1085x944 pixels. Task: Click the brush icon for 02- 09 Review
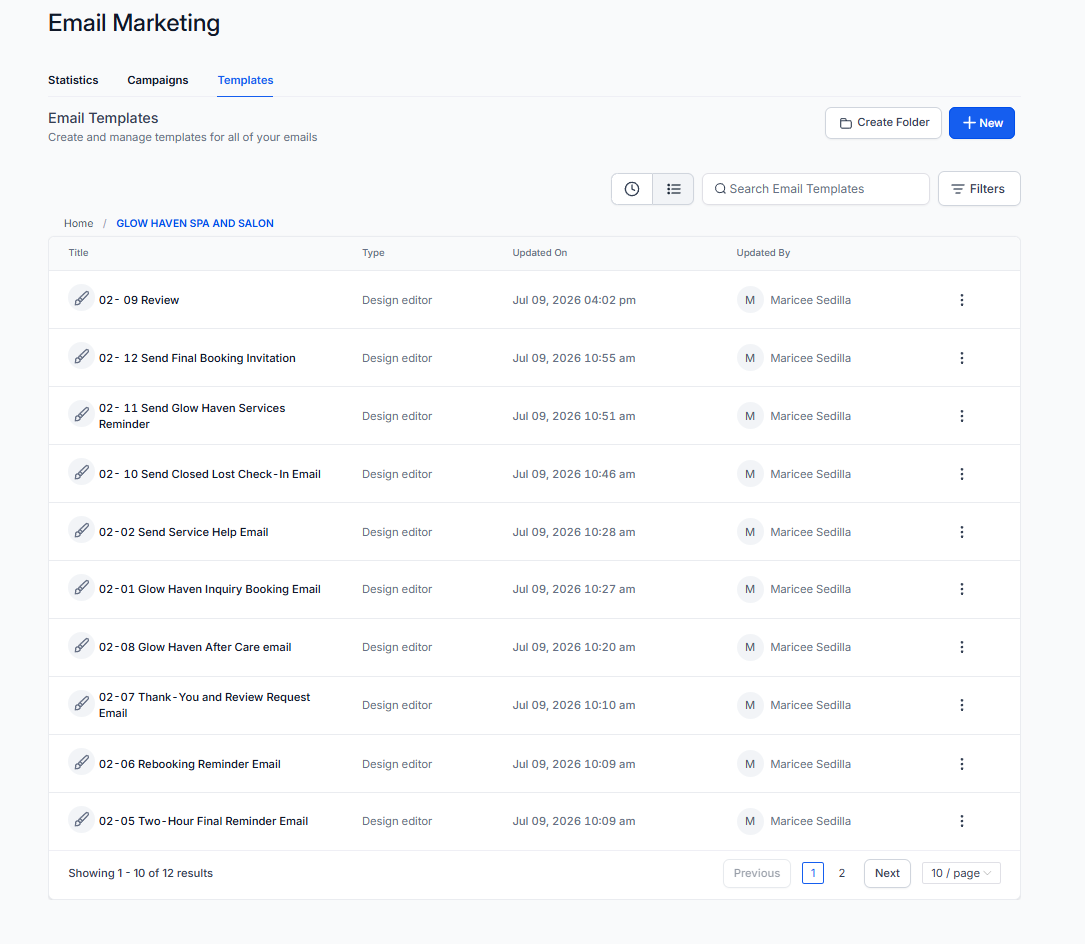pos(82,298)
